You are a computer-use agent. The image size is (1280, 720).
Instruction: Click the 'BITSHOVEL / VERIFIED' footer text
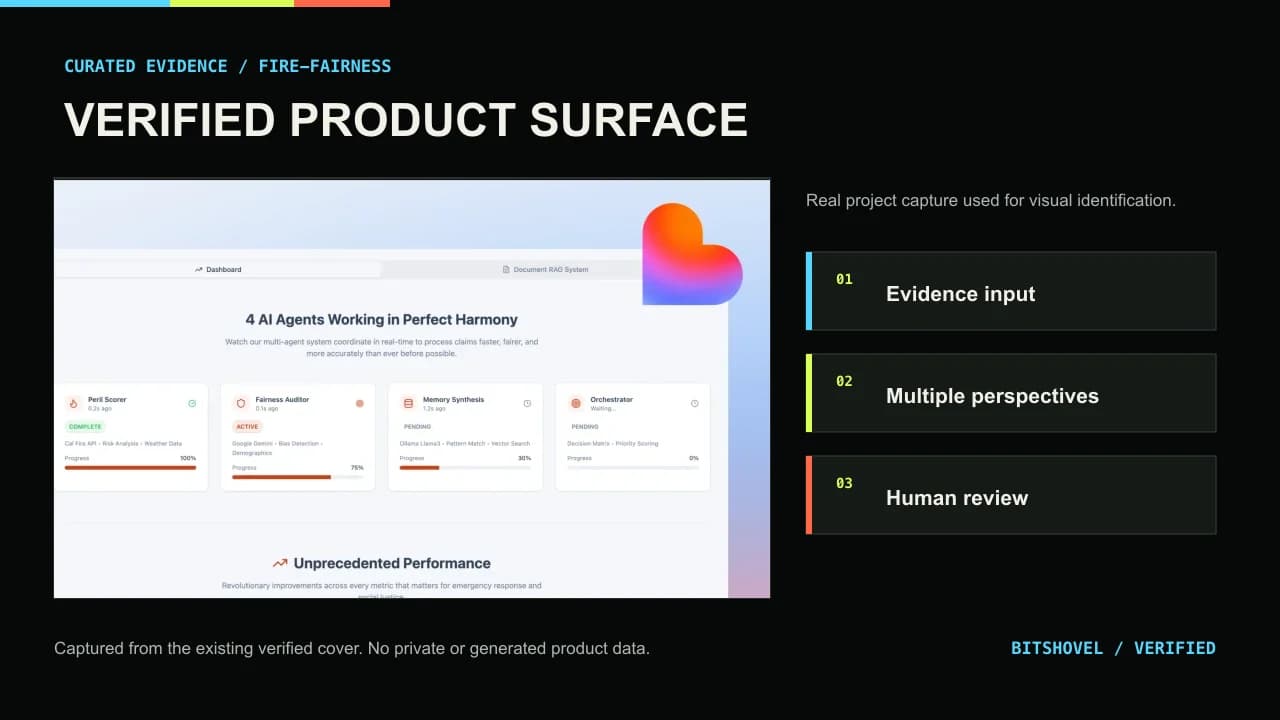1113,648
